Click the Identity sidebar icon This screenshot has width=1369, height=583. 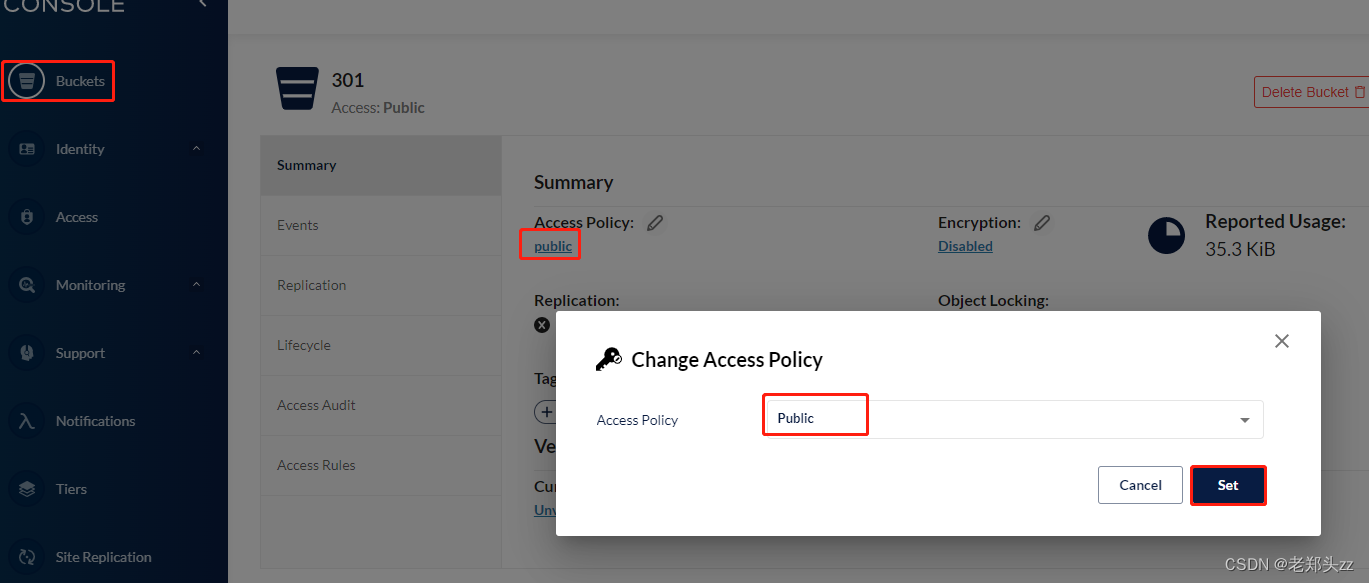pyautogui.click(x=27, y=149)
